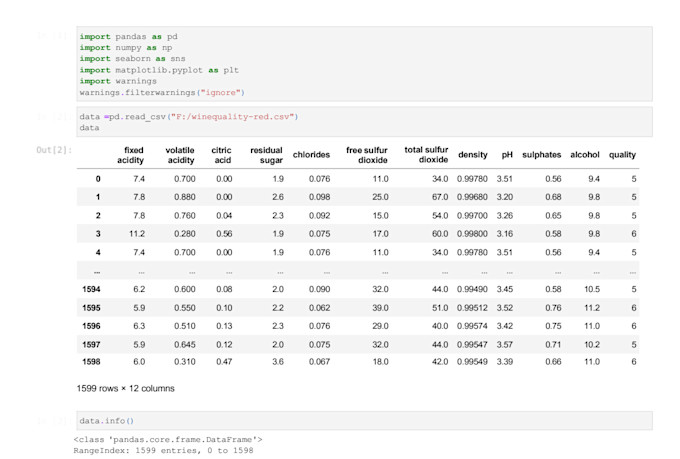Click the import statements code cell
680x459 pixels.
pos(364,64)
